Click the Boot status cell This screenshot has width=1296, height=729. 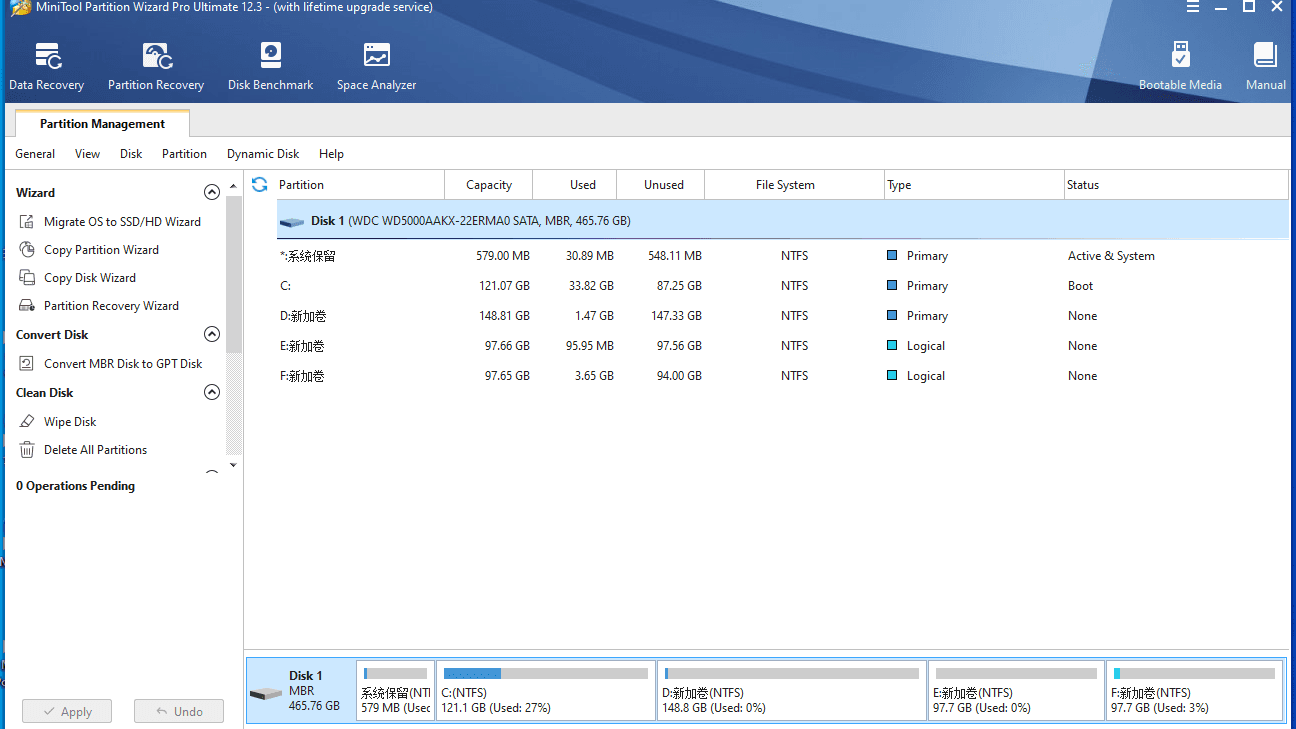pos(1080,286)
